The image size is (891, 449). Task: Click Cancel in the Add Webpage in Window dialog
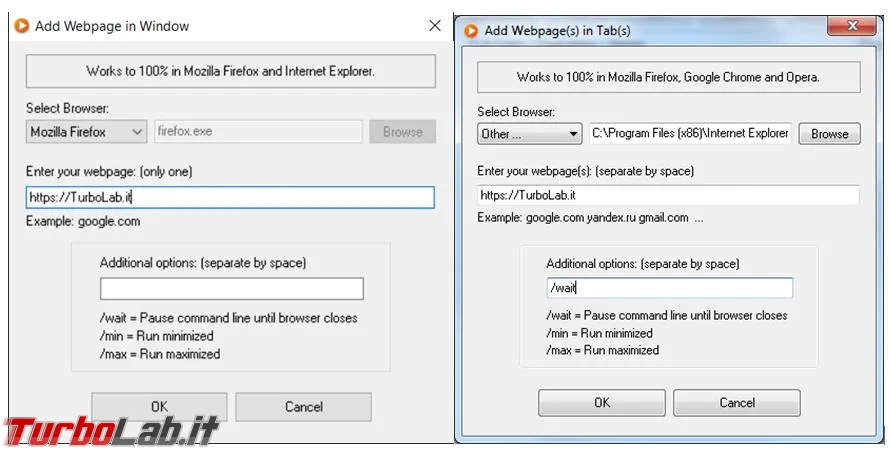pyautogui.click(x=303, y=407)
